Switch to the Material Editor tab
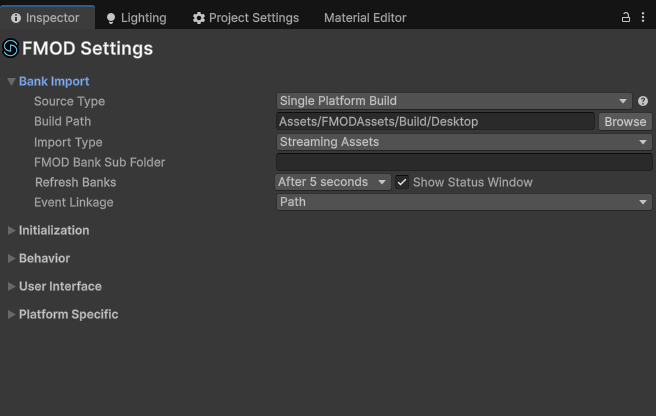This screenshot has height=416, width=656. point(365,18)
